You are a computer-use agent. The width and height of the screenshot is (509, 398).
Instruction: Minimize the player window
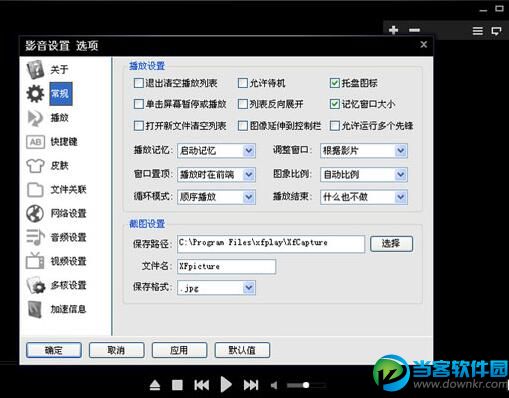pos(483,10)
